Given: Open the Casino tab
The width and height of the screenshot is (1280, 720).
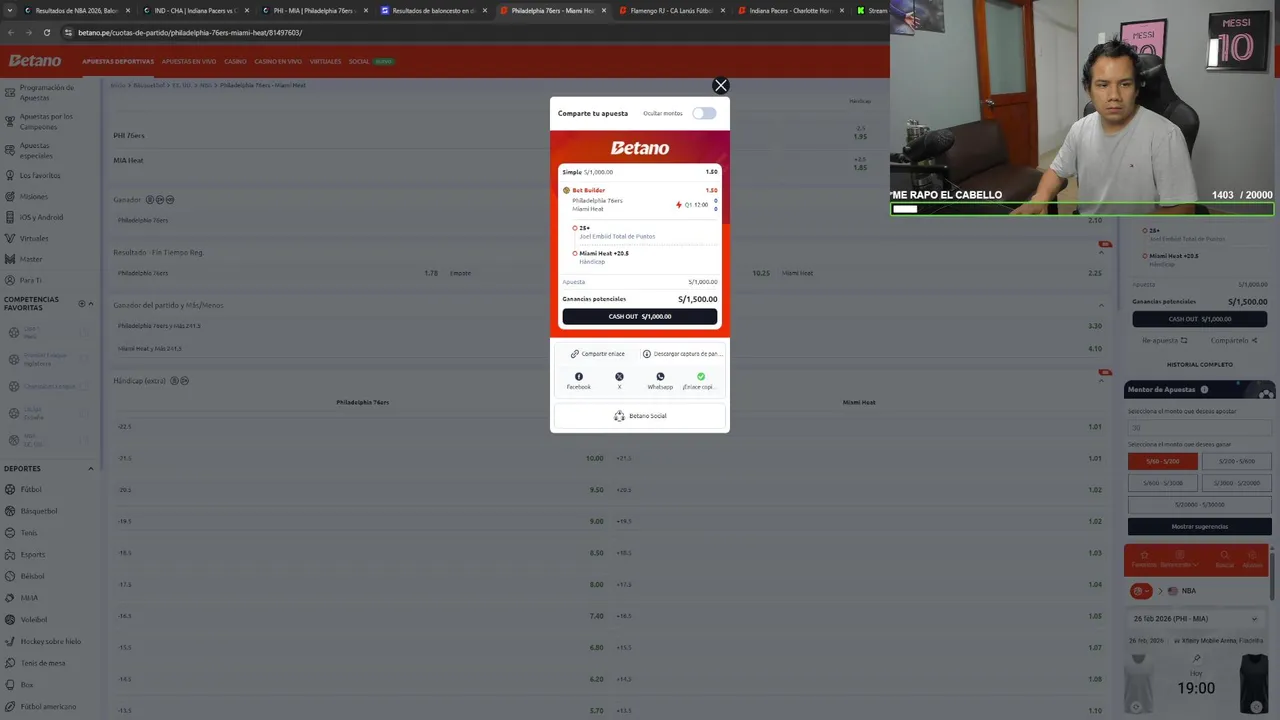Looking at the screenshot, I should (235, 62).
